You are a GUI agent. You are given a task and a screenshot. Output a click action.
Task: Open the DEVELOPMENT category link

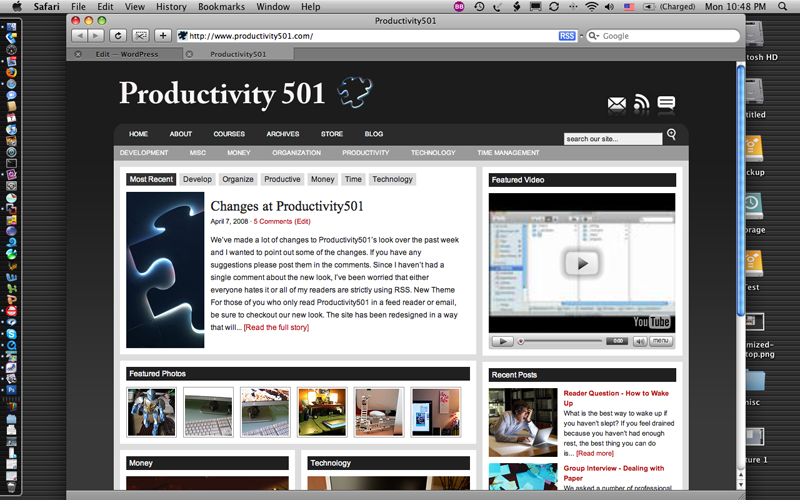[144, 153]
